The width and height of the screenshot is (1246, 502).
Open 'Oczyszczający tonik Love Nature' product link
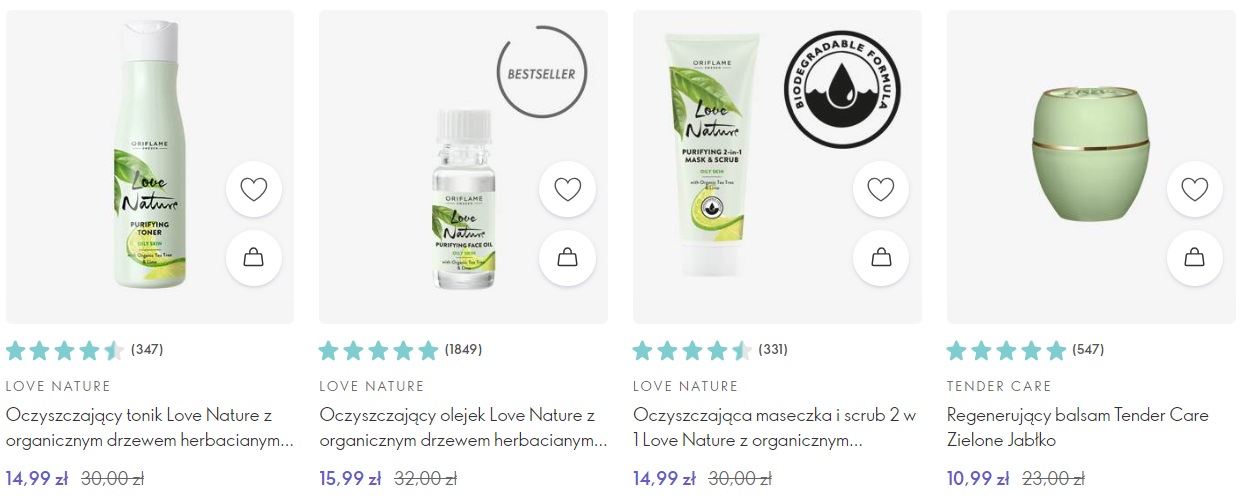click(150, 427)
